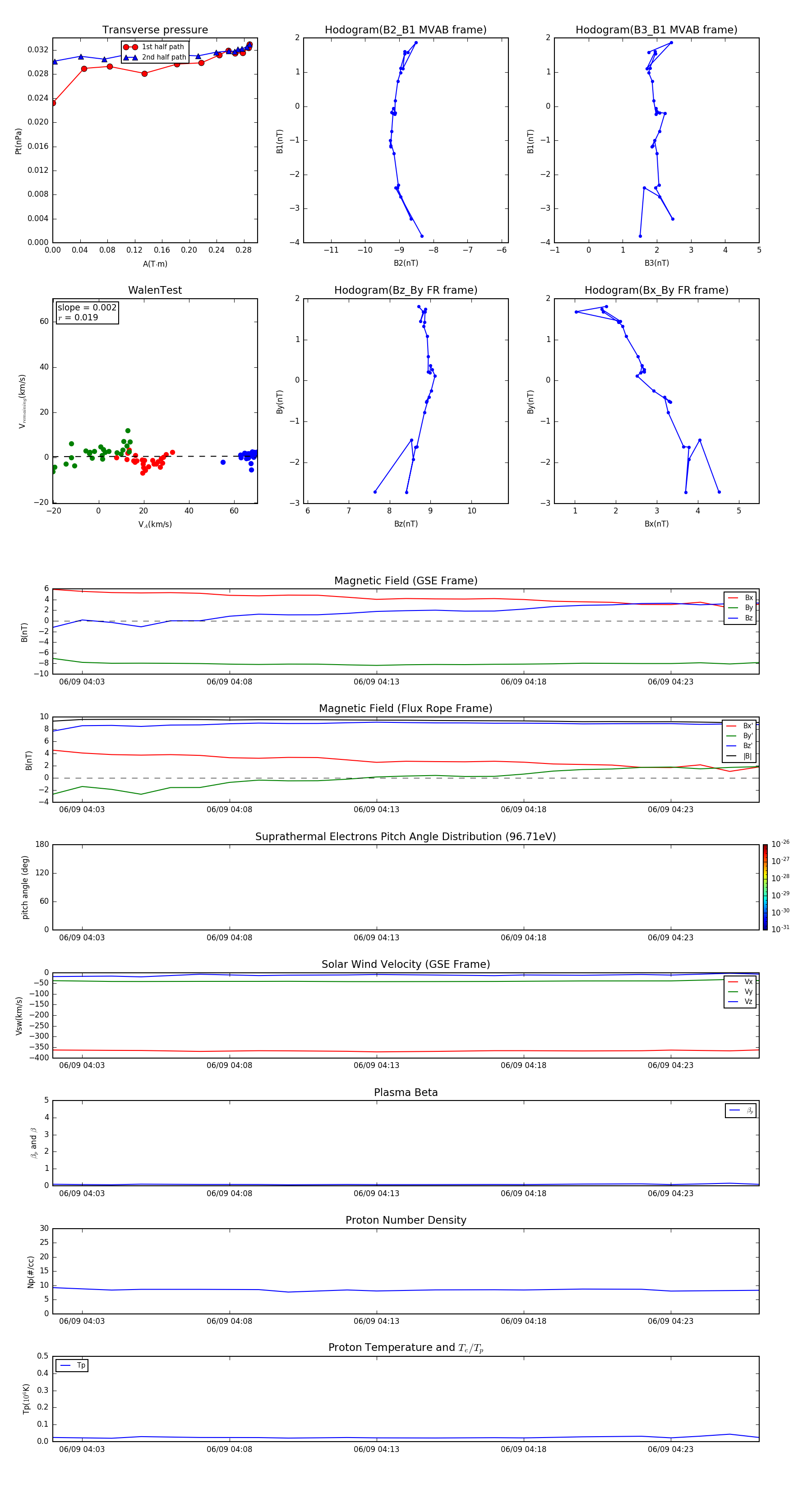Click "06/09 04:13" tick under Proton Temperature panel
The height and width of the screenshot is (1489, 812).
point(376,1449)
